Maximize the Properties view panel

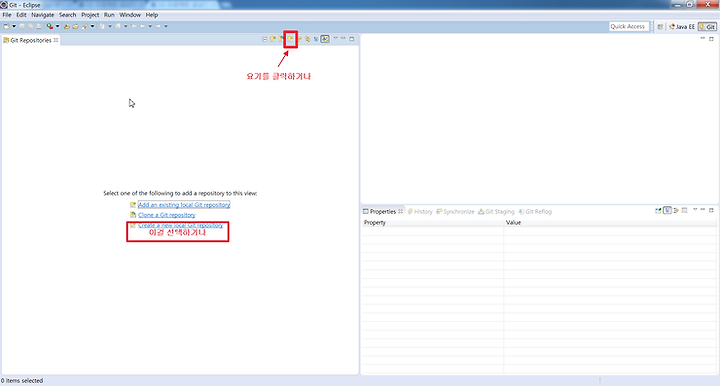click(711, 210)
